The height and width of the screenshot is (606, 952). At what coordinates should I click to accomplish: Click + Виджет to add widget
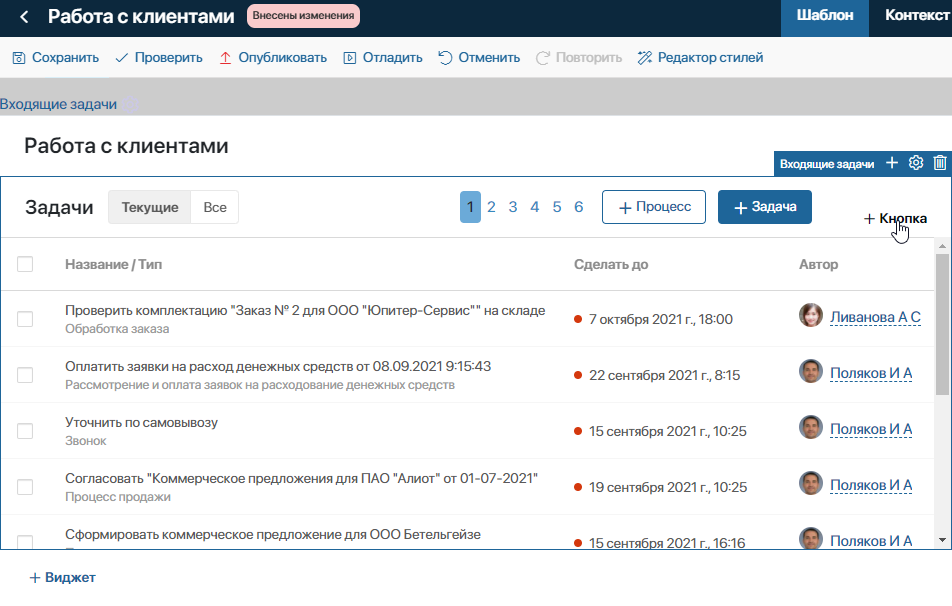tap(63, 577)
